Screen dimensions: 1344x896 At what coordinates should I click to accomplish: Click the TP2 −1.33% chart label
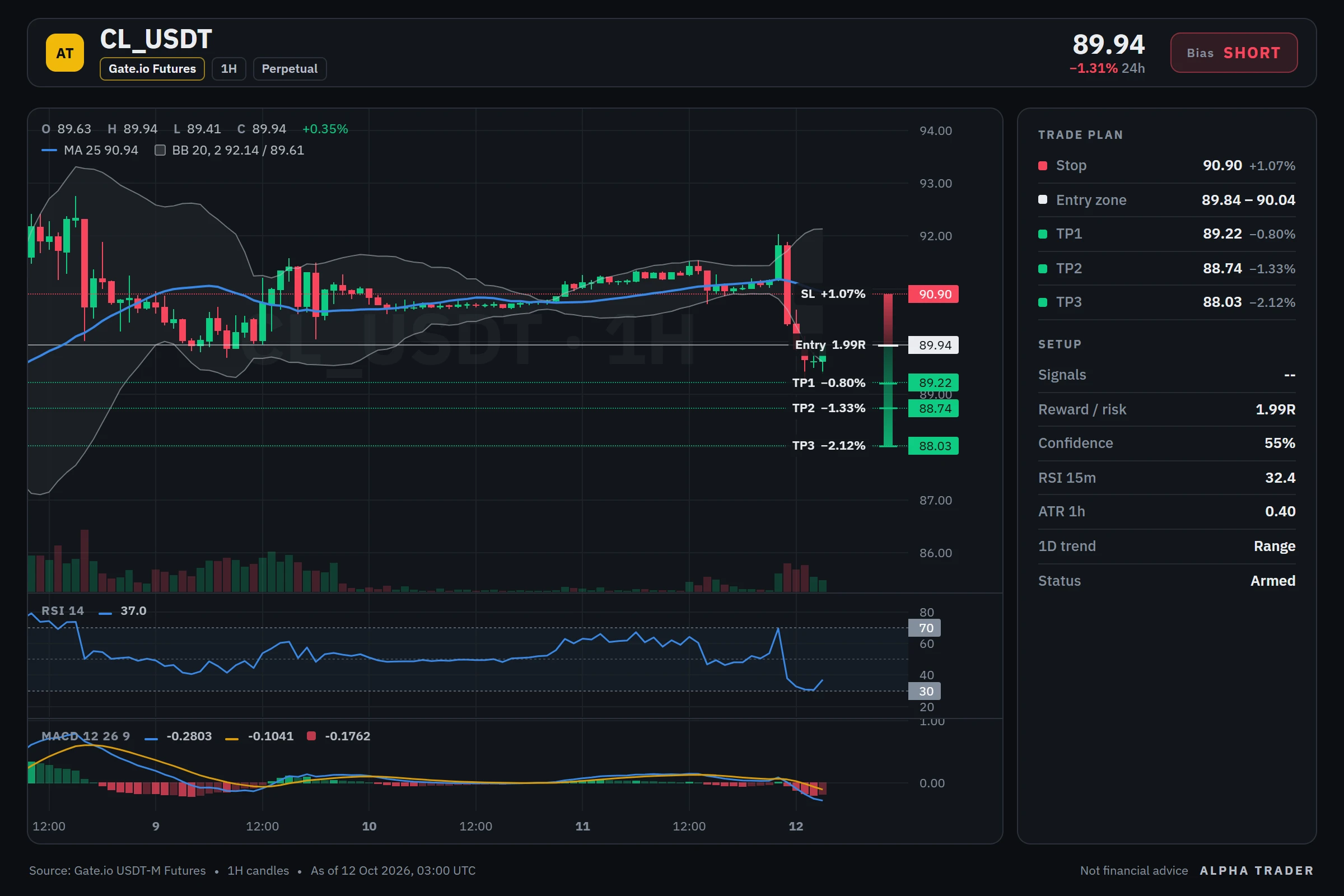click(829, 408)
